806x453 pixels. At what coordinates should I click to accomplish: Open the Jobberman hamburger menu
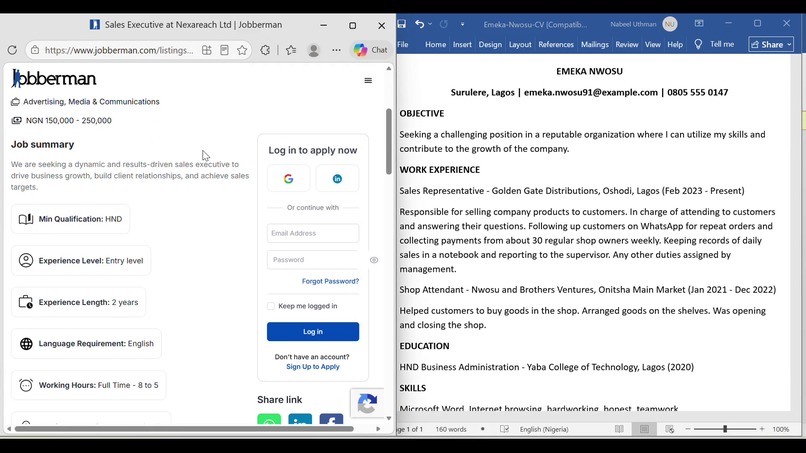(368, 80)
